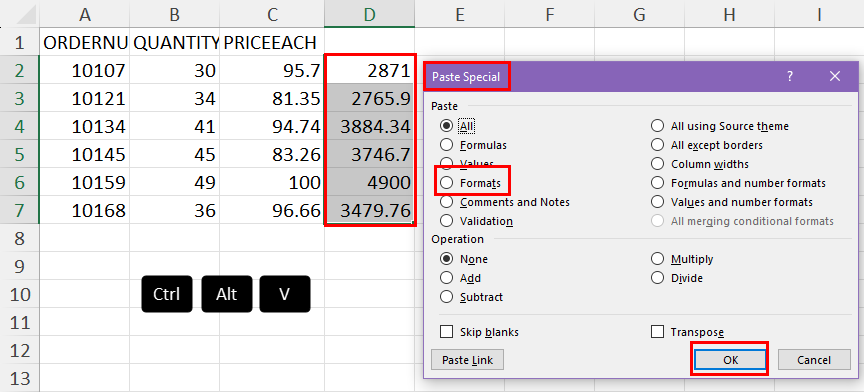Screen dimensions: 864x392
Task: Select column B header
Action: [x=175, y=14]
